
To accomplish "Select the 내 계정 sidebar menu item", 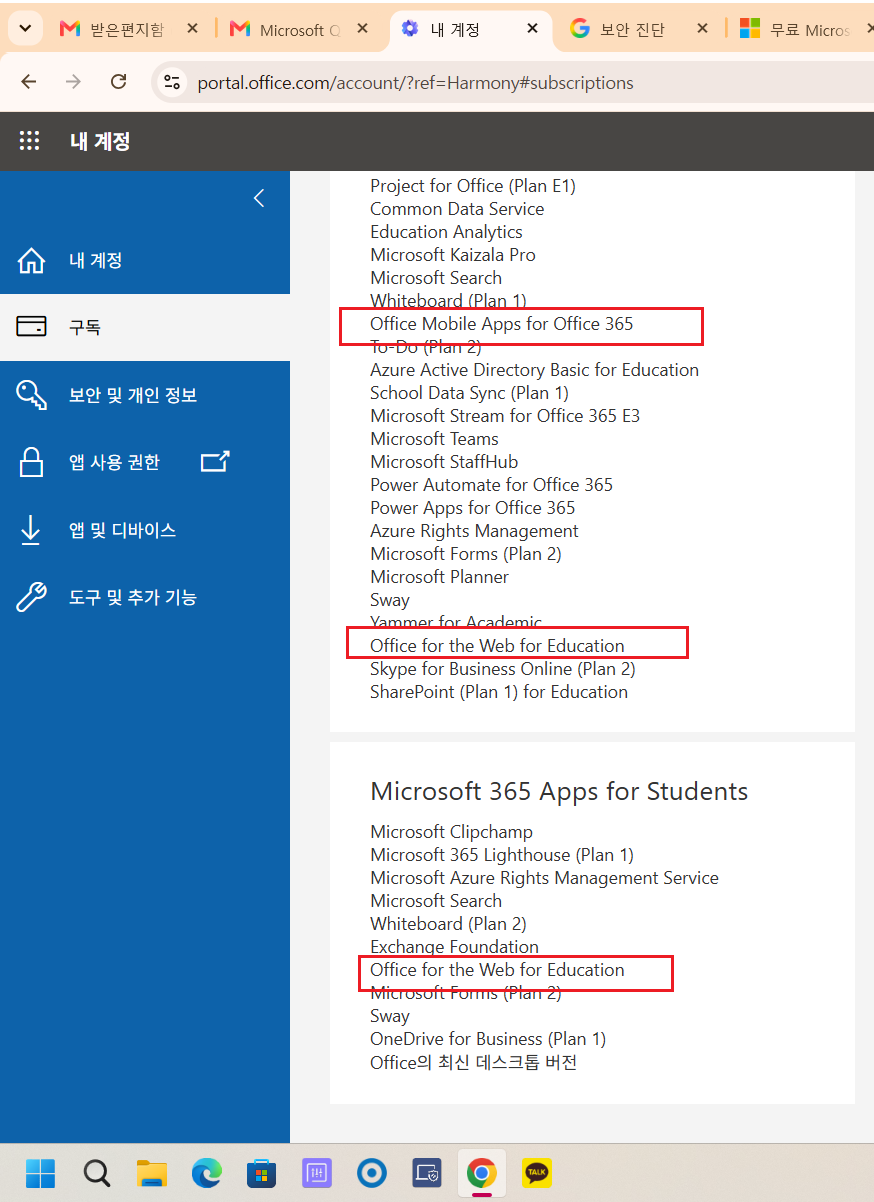I will pyautogui.click(x=145, y=261).
